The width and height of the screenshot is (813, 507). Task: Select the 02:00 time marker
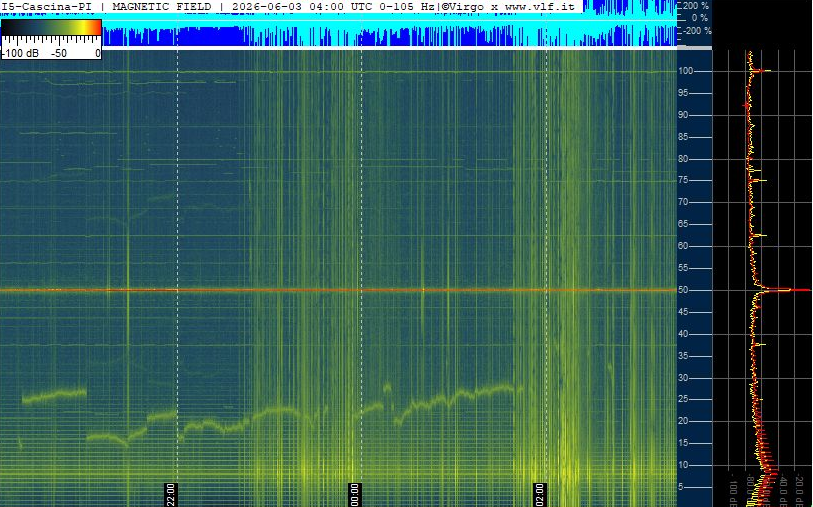pos(540,494)
